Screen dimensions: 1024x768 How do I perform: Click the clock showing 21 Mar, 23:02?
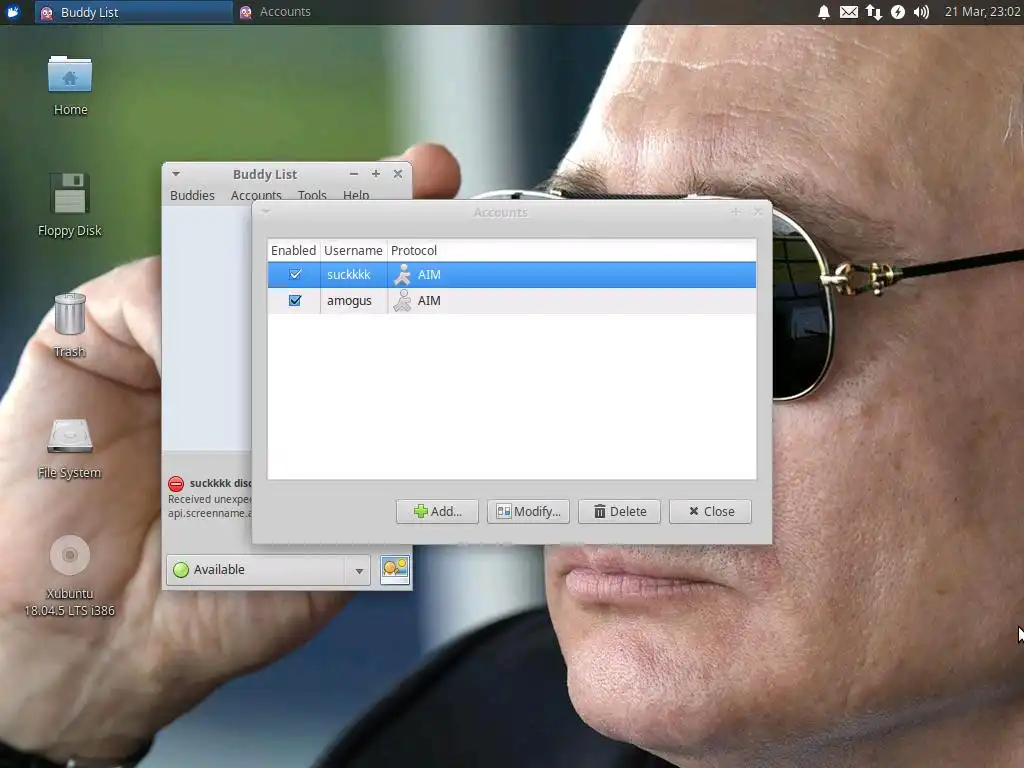point(982,12)
